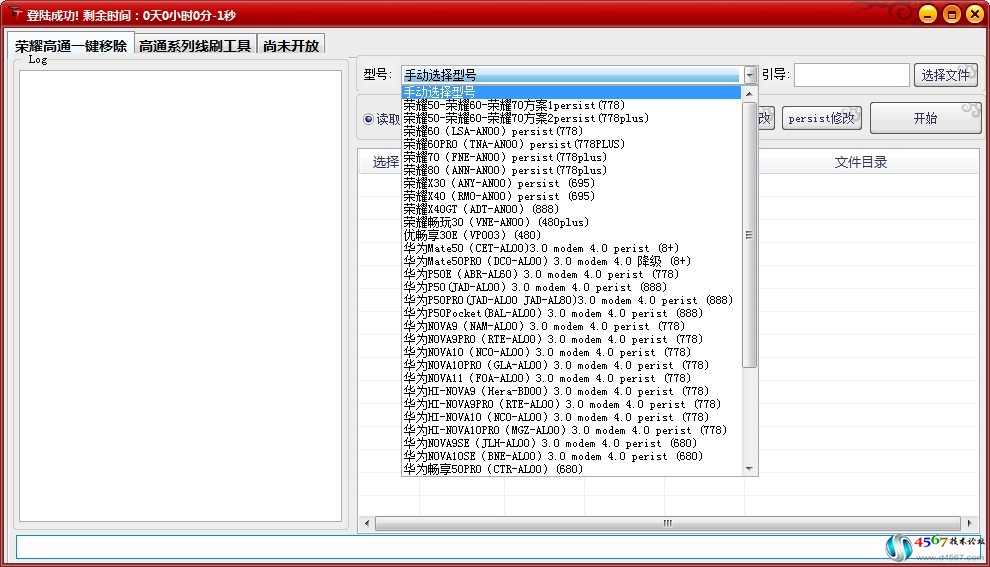Select 华为Mate50PRO (DCO-AL00) 降级 entry
Image resolution: width=990 pixels, height=567 pixels.
click(x=571, y=261)
